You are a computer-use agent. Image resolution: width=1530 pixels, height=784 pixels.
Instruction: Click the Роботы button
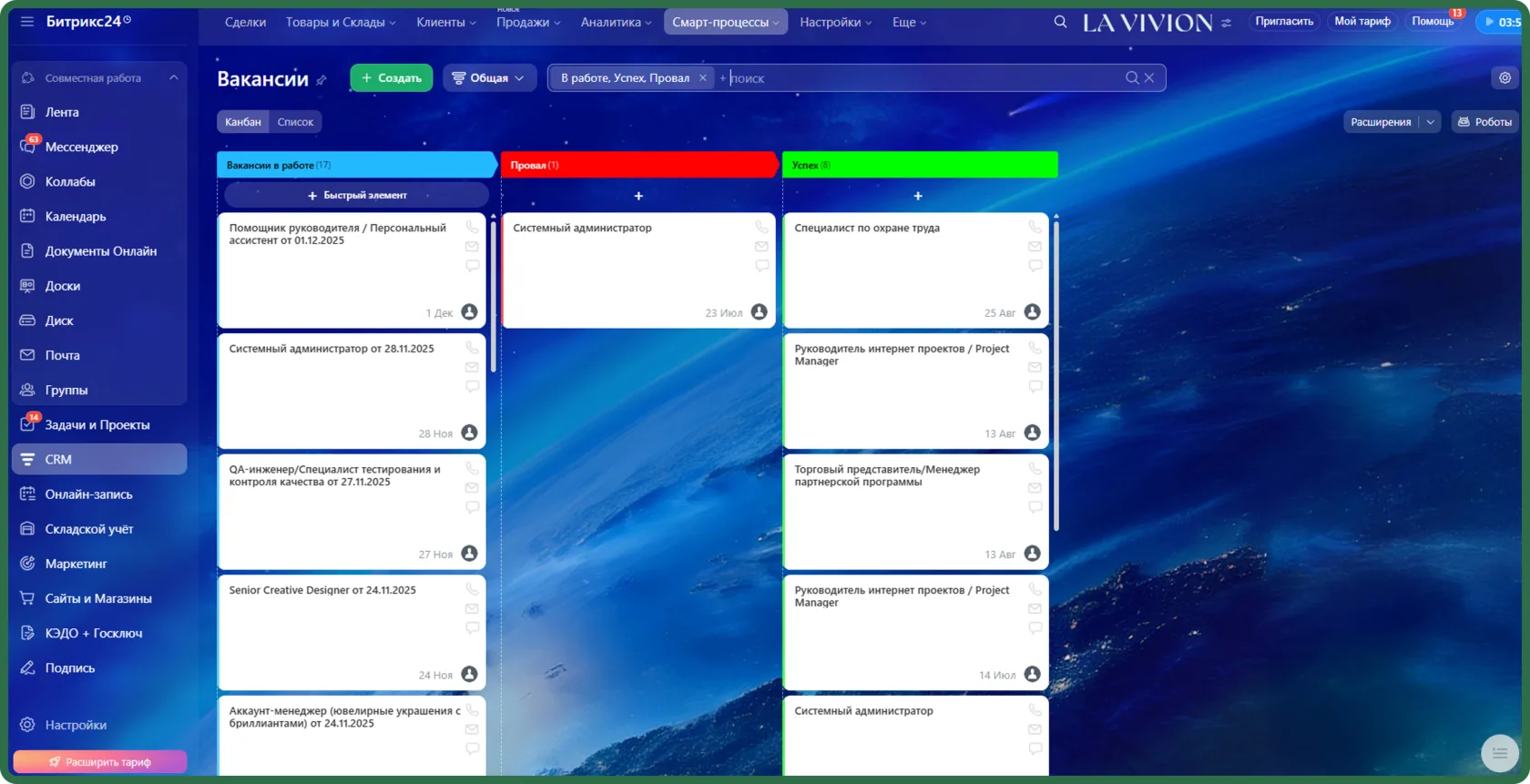pos(1484,122)
